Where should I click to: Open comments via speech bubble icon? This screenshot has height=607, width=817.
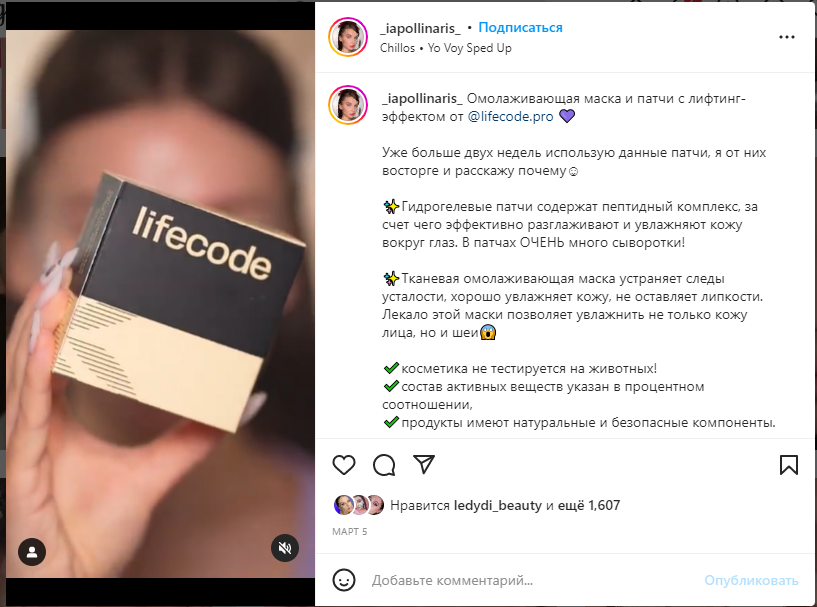[384, 465]
